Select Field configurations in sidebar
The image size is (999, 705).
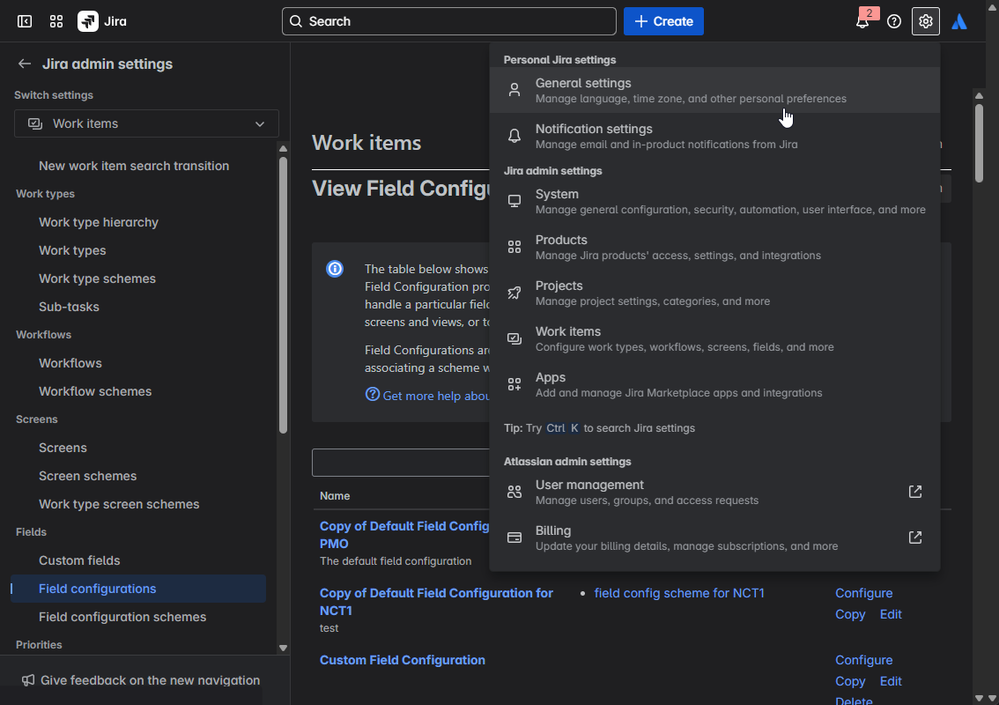(138, 588)
